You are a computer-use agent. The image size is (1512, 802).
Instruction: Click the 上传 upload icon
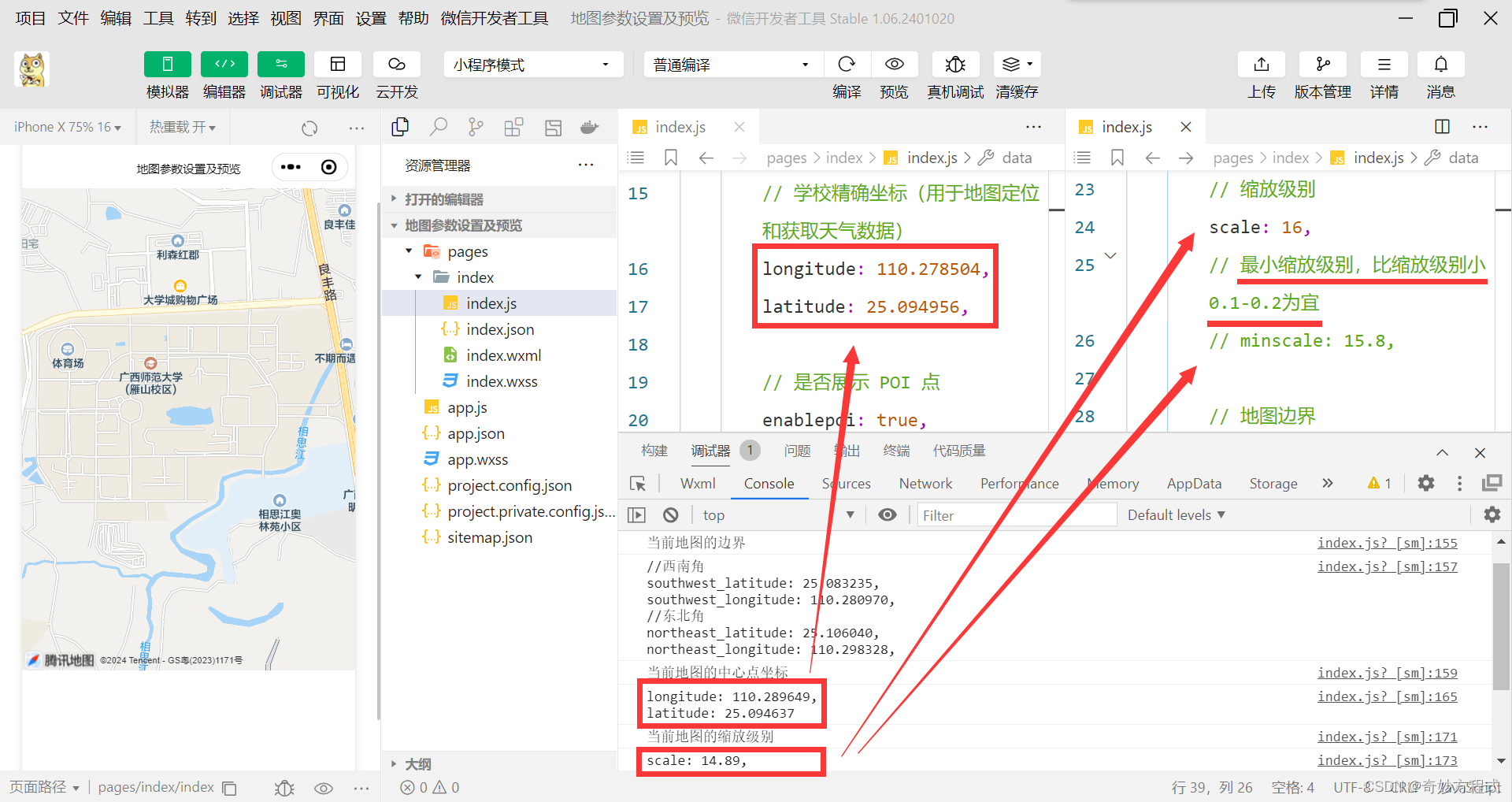point(1262,64)
